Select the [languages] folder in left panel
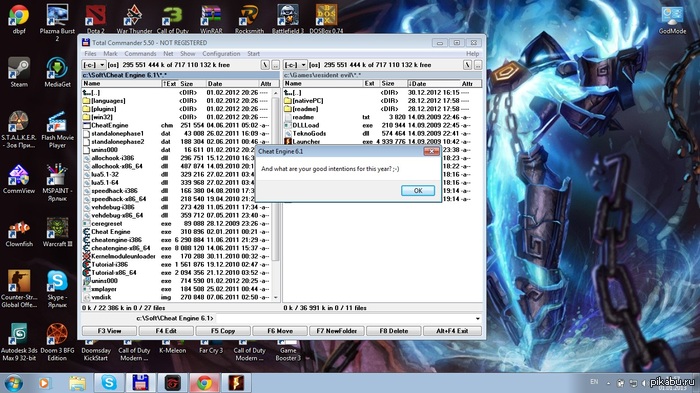Image resolution: width=700 pixels, height=393 pixels. pos(176,101)
